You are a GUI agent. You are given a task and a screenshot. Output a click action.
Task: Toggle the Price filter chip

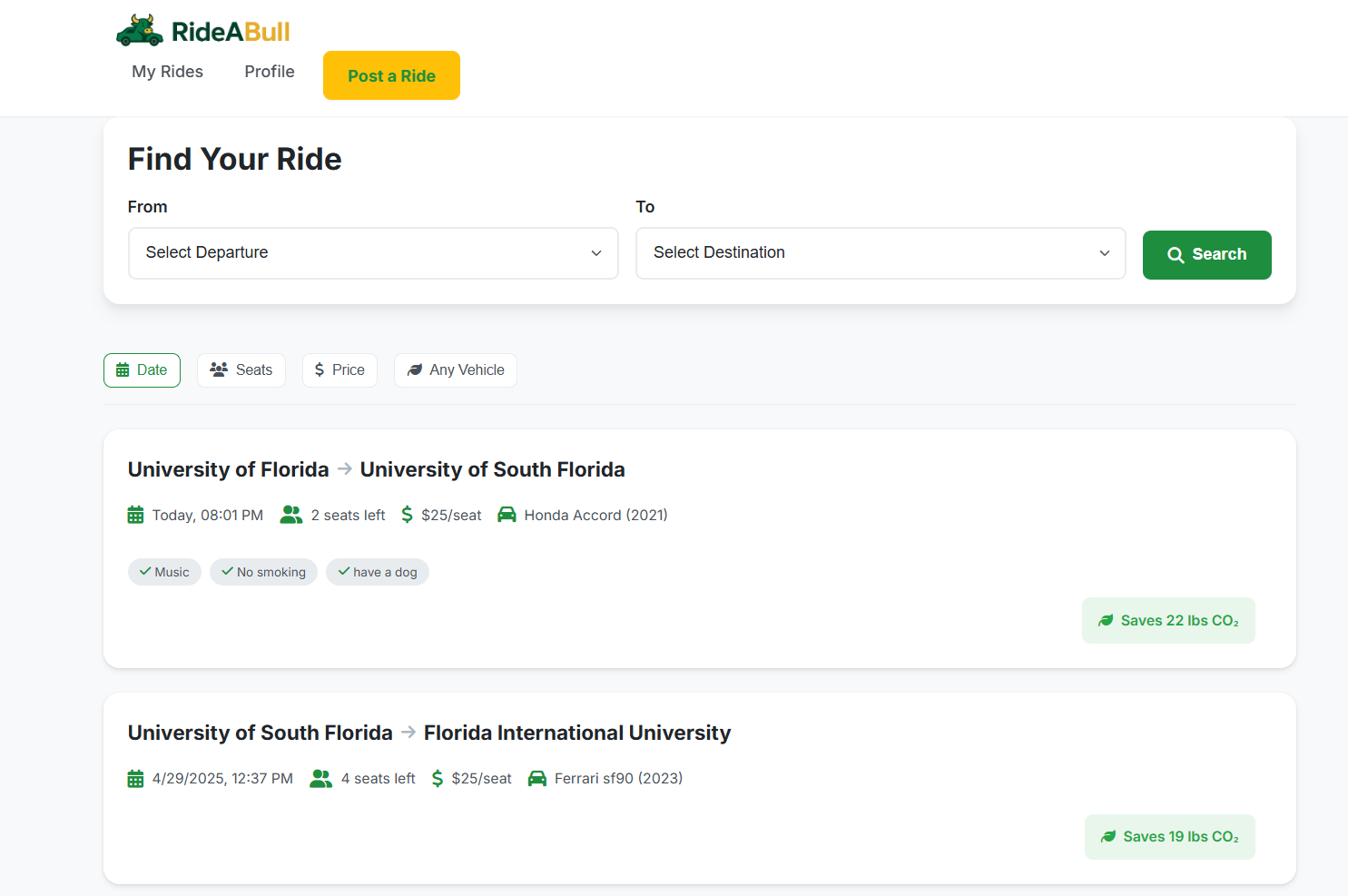(x=339, y=370)
